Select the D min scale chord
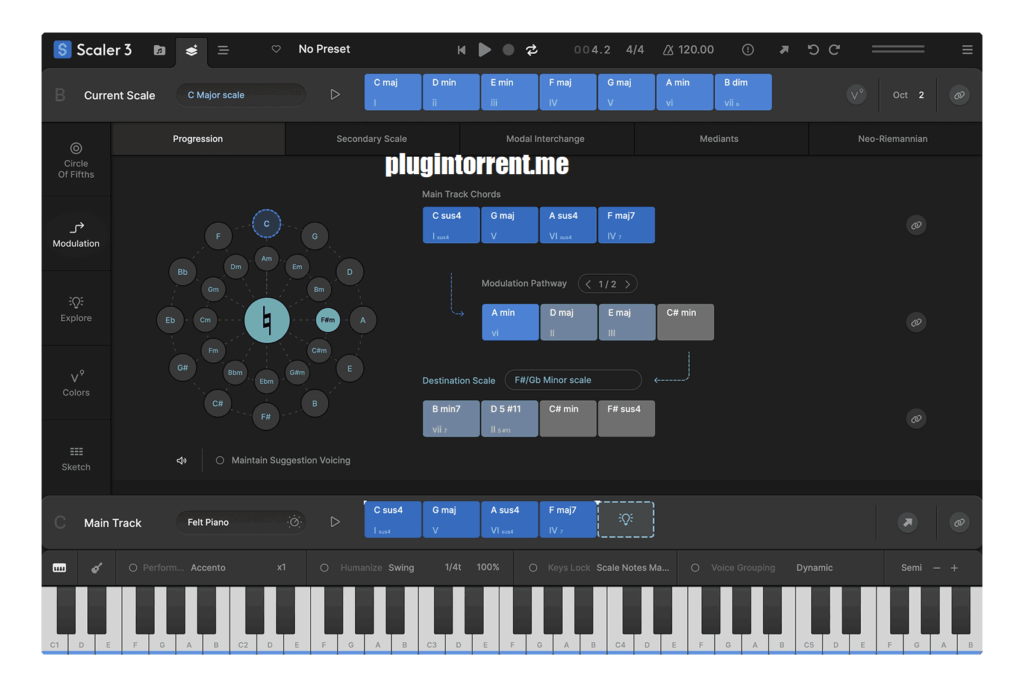This screenshot has height=675, width=1024. (451, 92)
